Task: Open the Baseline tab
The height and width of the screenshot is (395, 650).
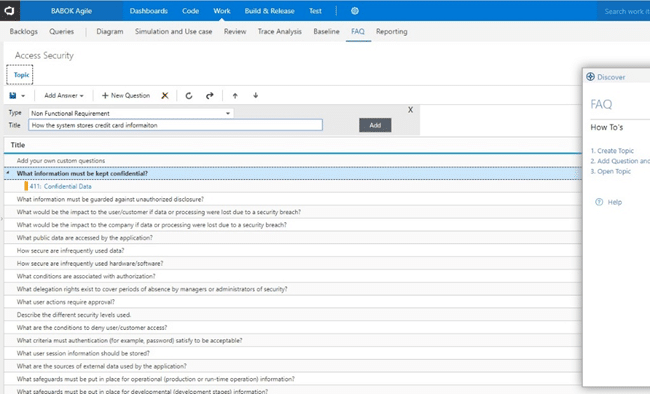Action: pos(326,32)
